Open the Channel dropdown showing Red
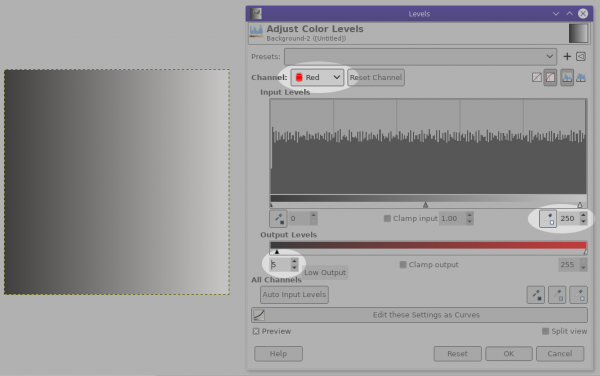This screenshot has width=600, height=376. pos(317,77)
